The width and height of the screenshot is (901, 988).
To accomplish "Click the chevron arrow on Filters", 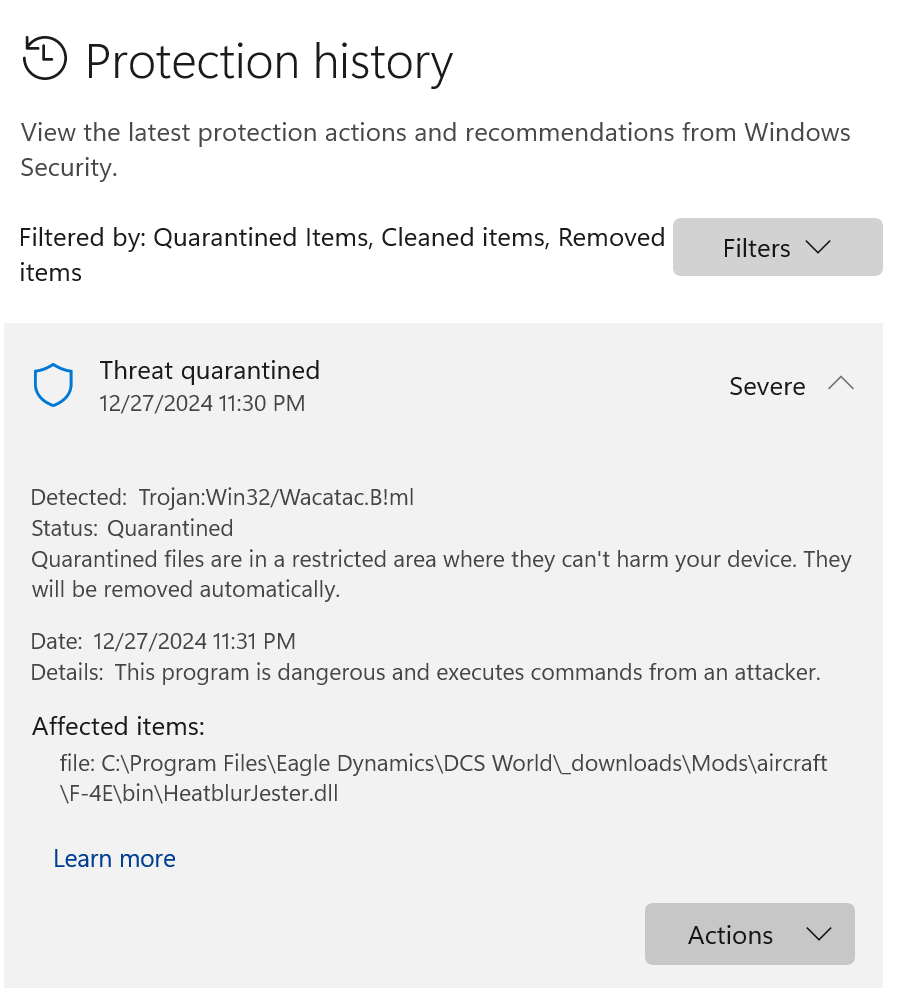I will click(x=818, y=247).
